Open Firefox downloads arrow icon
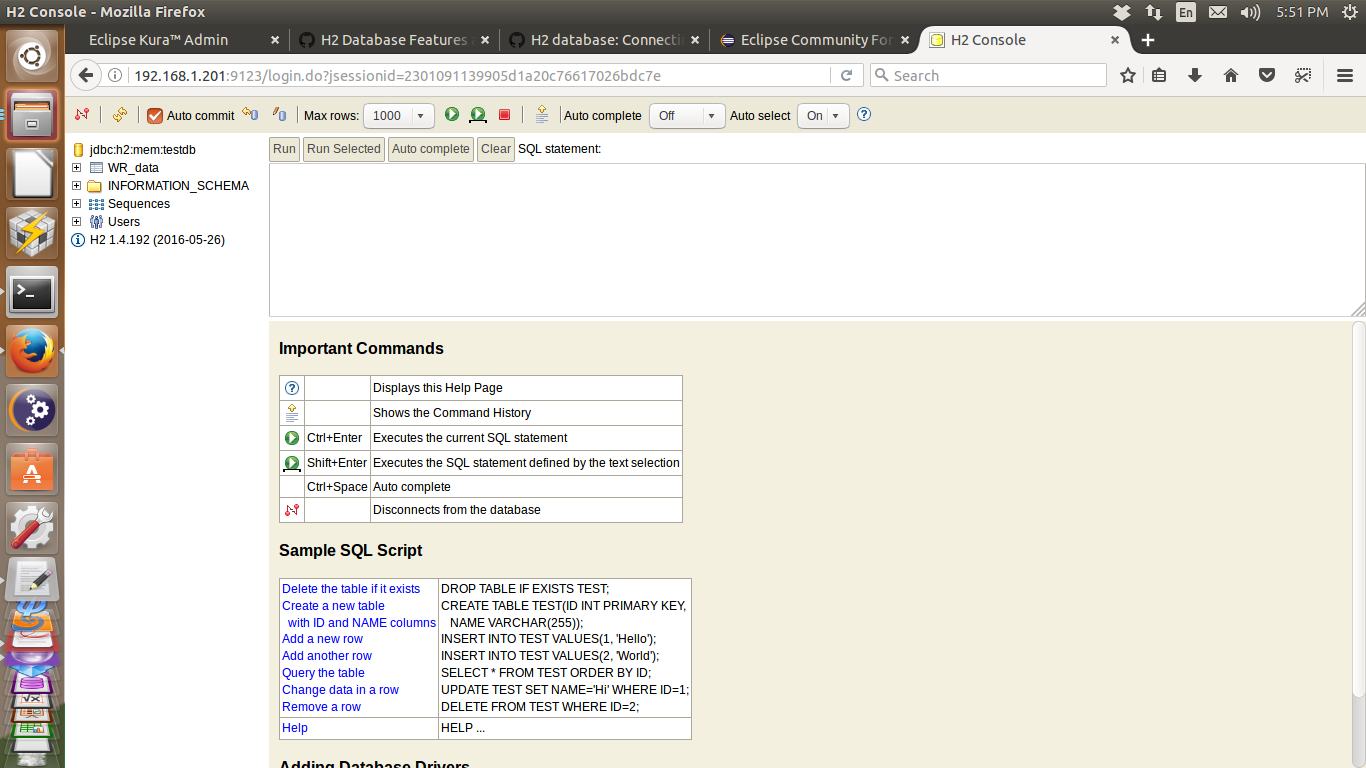 [1195, 75]
